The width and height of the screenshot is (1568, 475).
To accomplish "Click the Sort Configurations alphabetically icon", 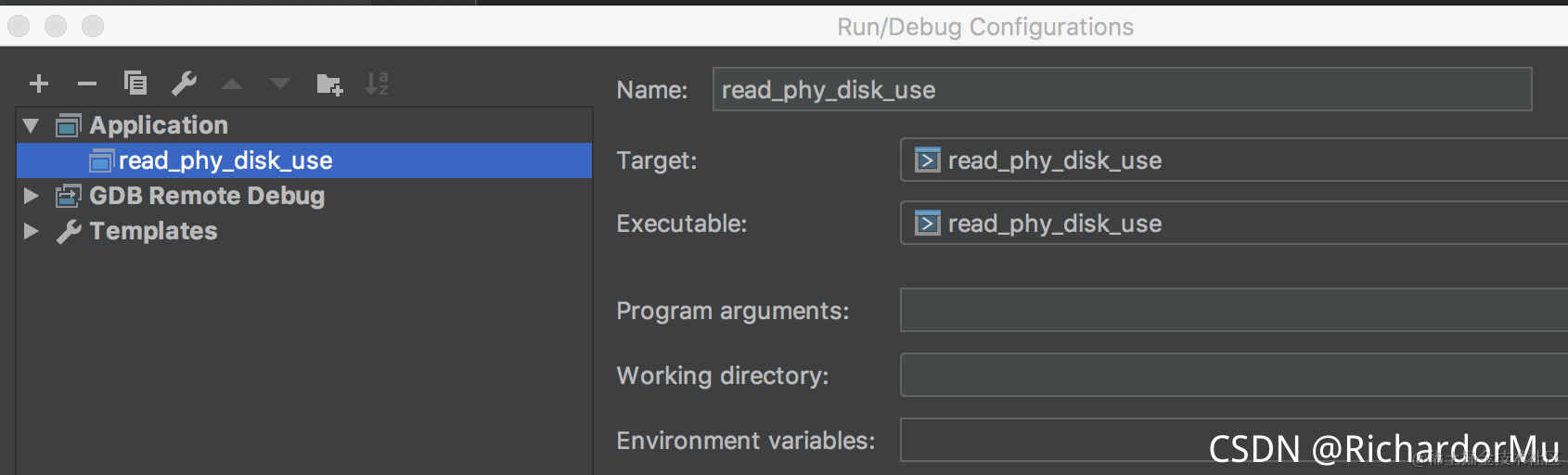I will [x=377, y=84].
